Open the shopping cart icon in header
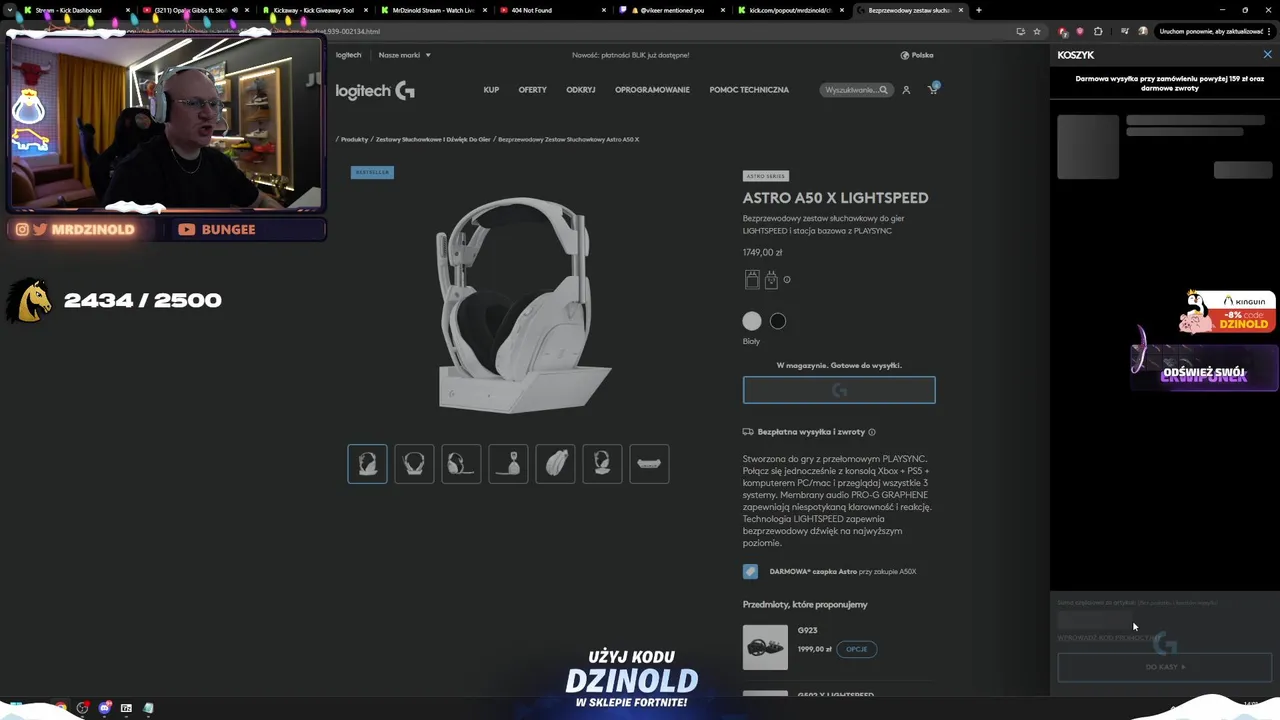Image resolution: width=1280 pixels, height=720 pixels. [933, 89]
